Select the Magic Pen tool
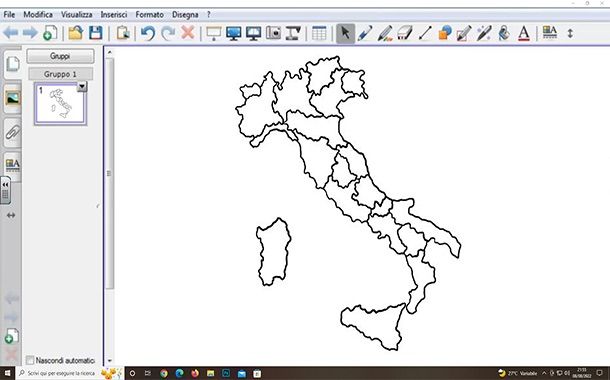 484,33
